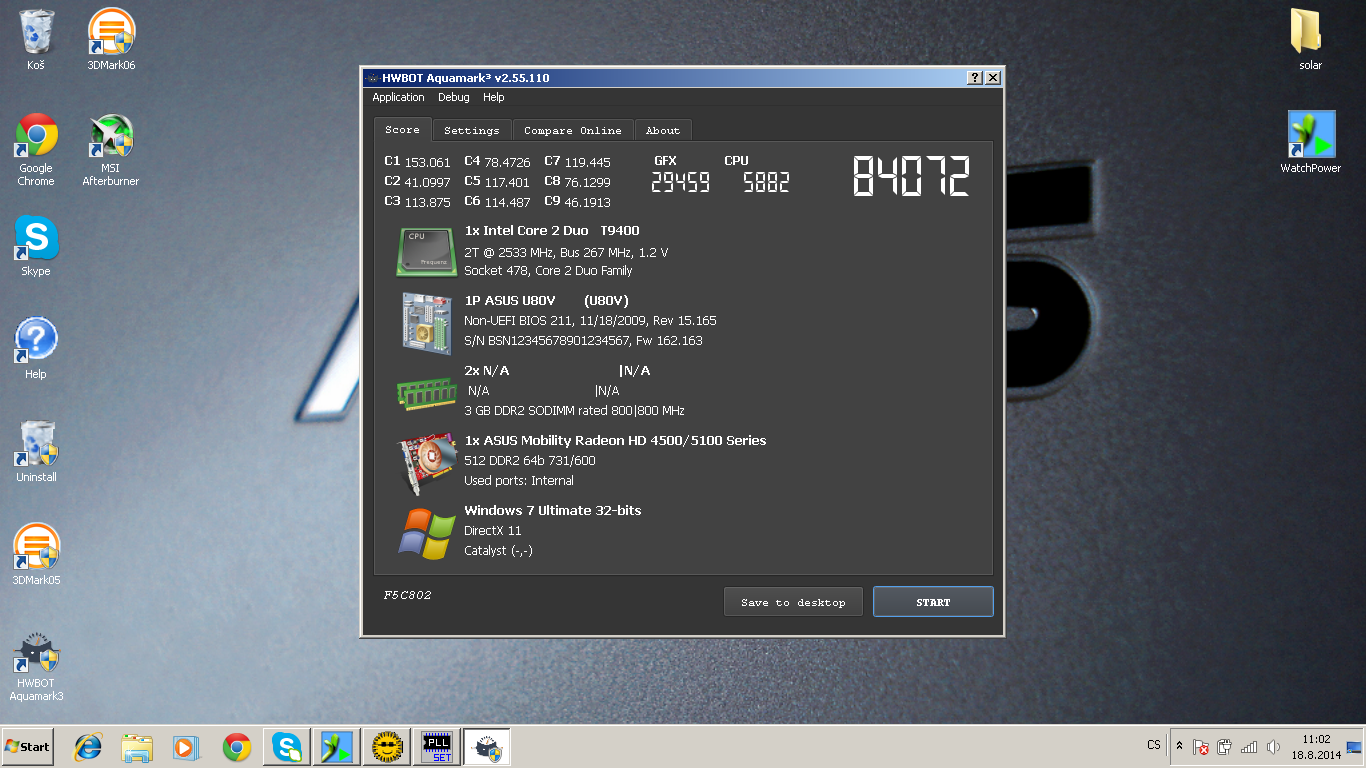Open the Uninstall desktop shortcut
This screenshot has height=768, width=1366.
[x=36, y=452]
